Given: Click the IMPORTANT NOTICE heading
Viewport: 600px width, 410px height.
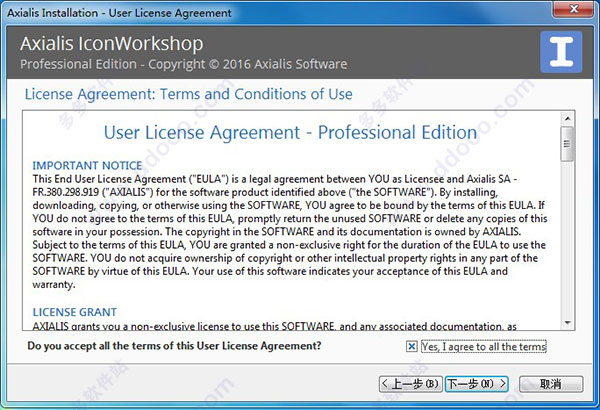Looking at the screenshot, I should pos(87,166).
